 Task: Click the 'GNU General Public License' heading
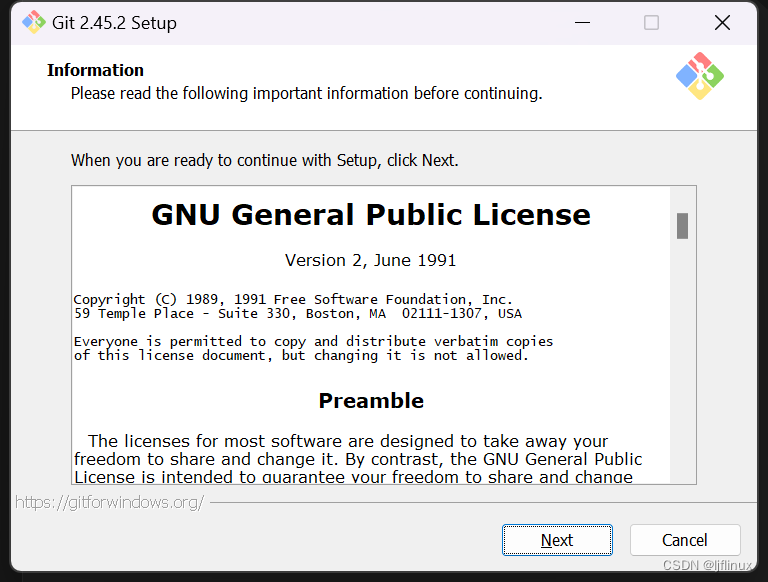pyautogui.click(x=371, y=215)
